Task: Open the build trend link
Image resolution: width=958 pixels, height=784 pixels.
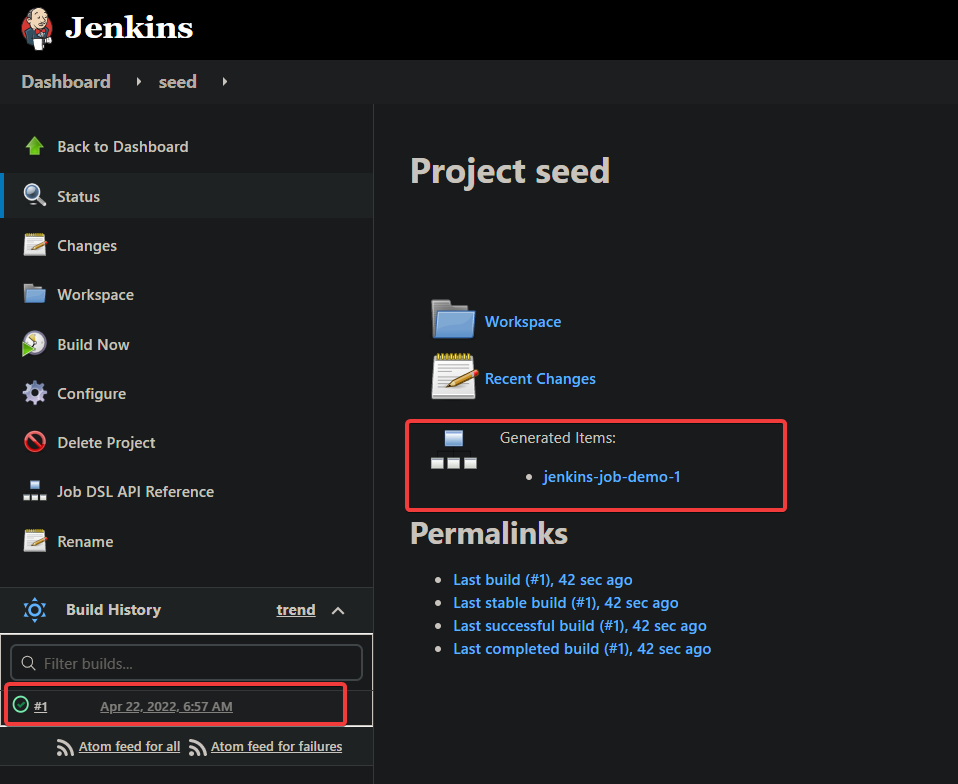Action: click(296, 610)
